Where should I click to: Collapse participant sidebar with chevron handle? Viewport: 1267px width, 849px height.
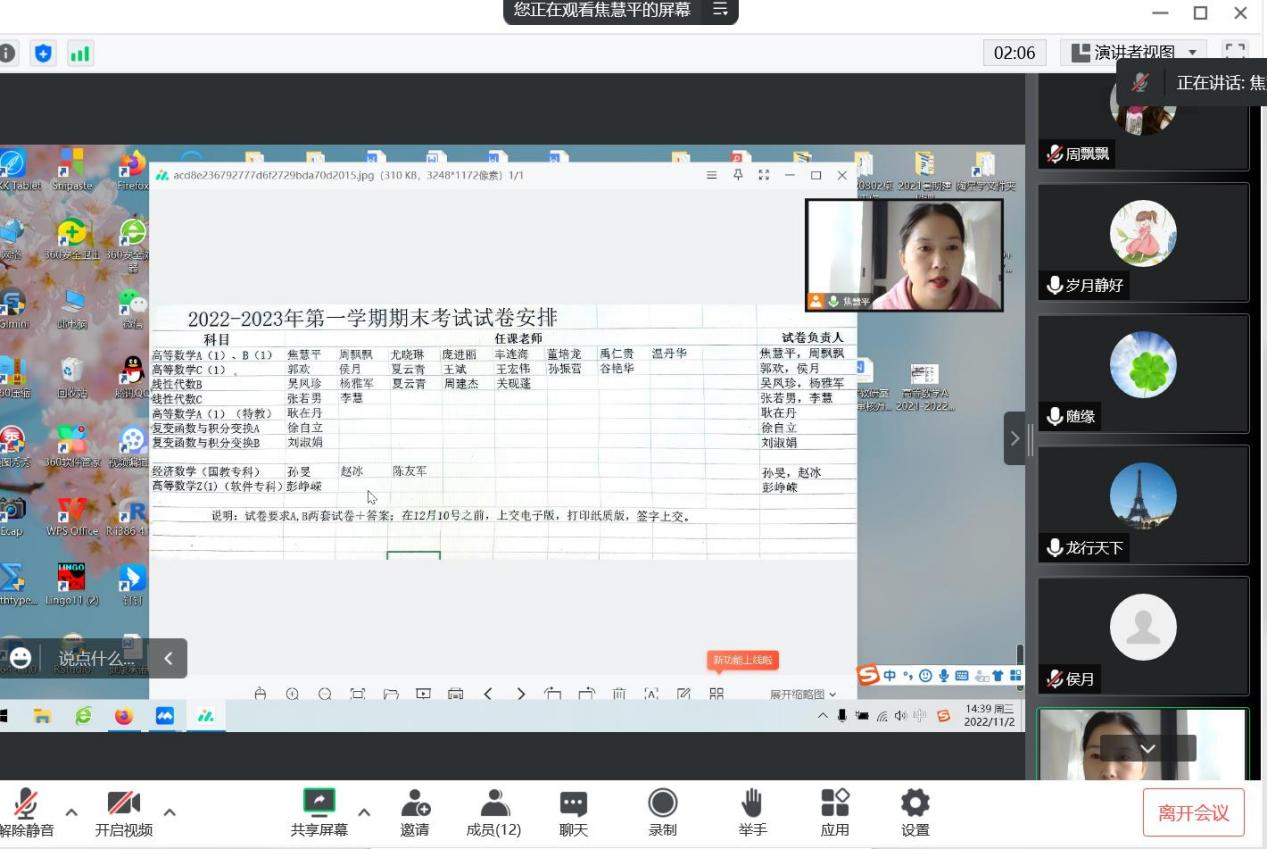1015,438
